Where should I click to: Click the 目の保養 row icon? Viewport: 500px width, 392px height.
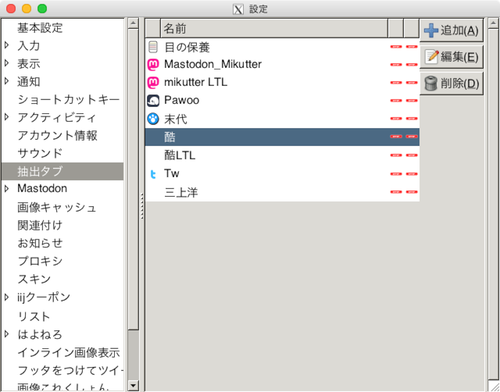153,47
